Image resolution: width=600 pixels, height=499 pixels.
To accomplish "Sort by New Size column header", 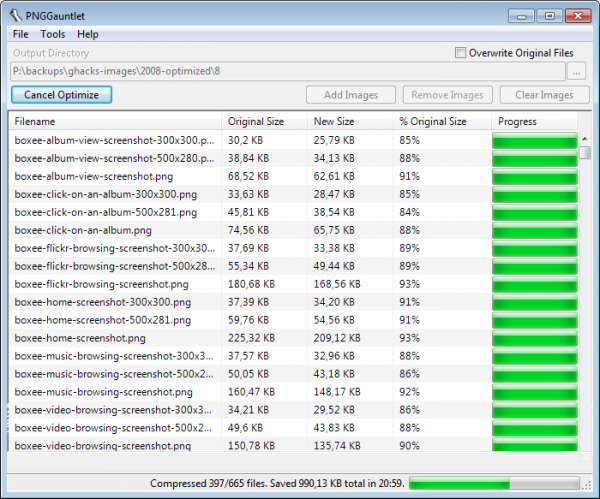I will 350,122.
